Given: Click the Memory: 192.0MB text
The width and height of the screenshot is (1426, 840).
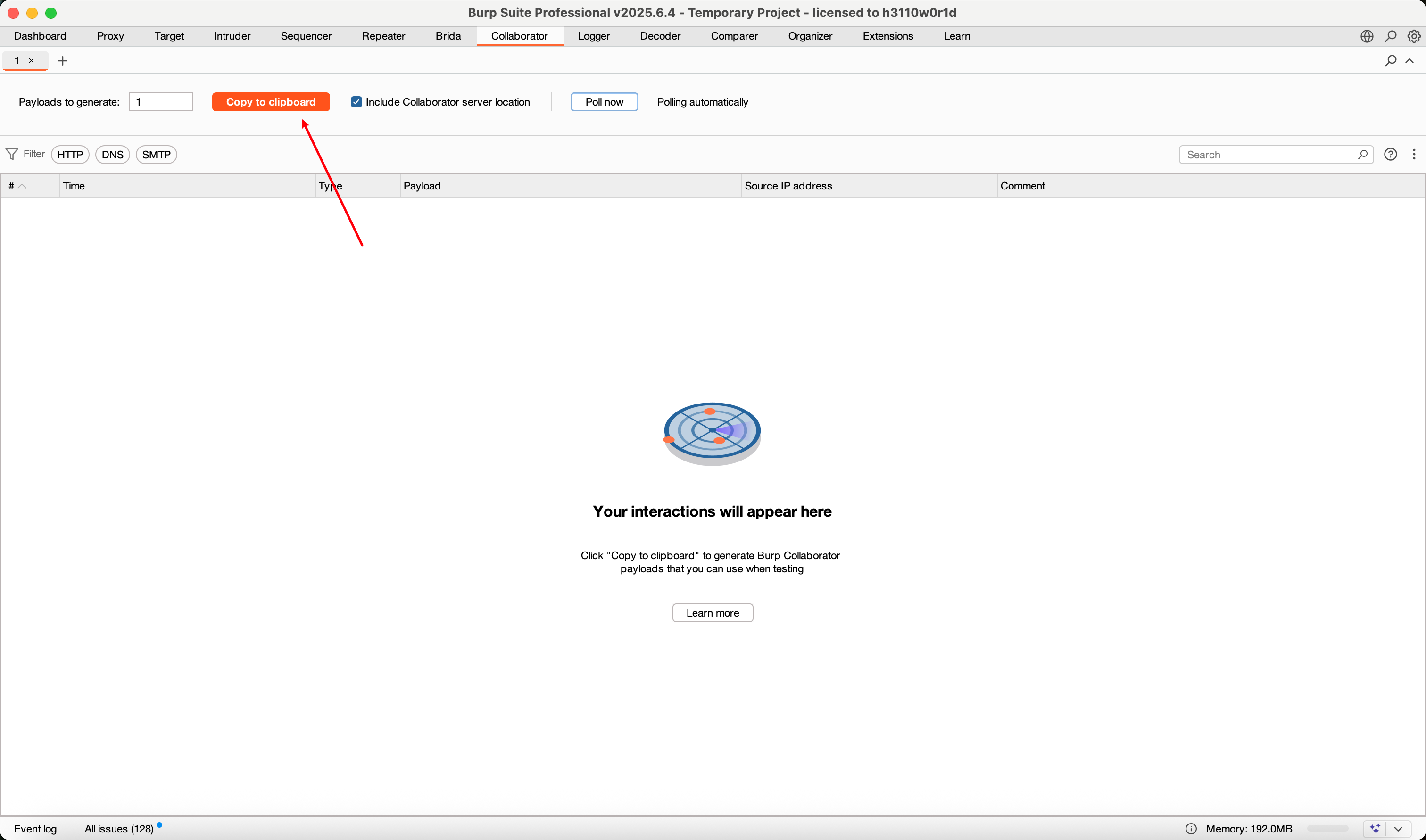Looking at the screenshot, I should pos(1249,829).
